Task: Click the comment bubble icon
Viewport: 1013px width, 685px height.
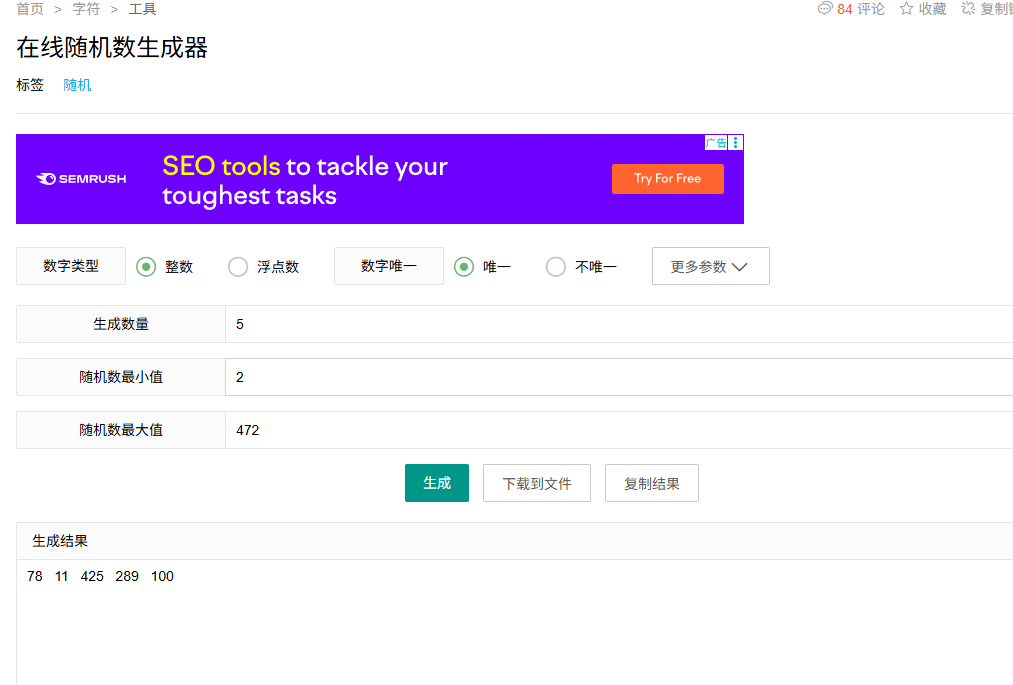Action: coord(825,9)
